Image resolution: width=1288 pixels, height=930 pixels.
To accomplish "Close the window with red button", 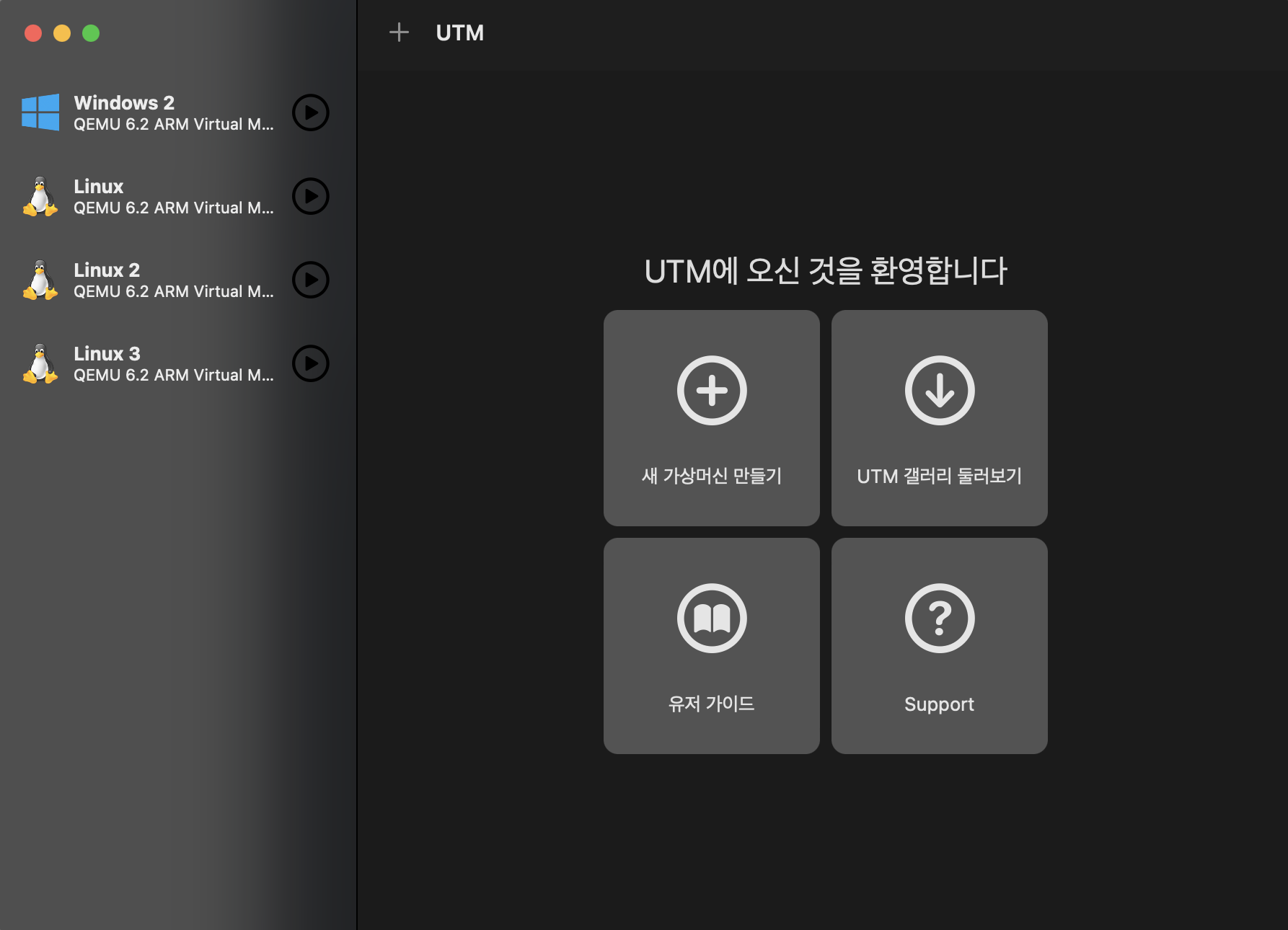I will (33, 33).
